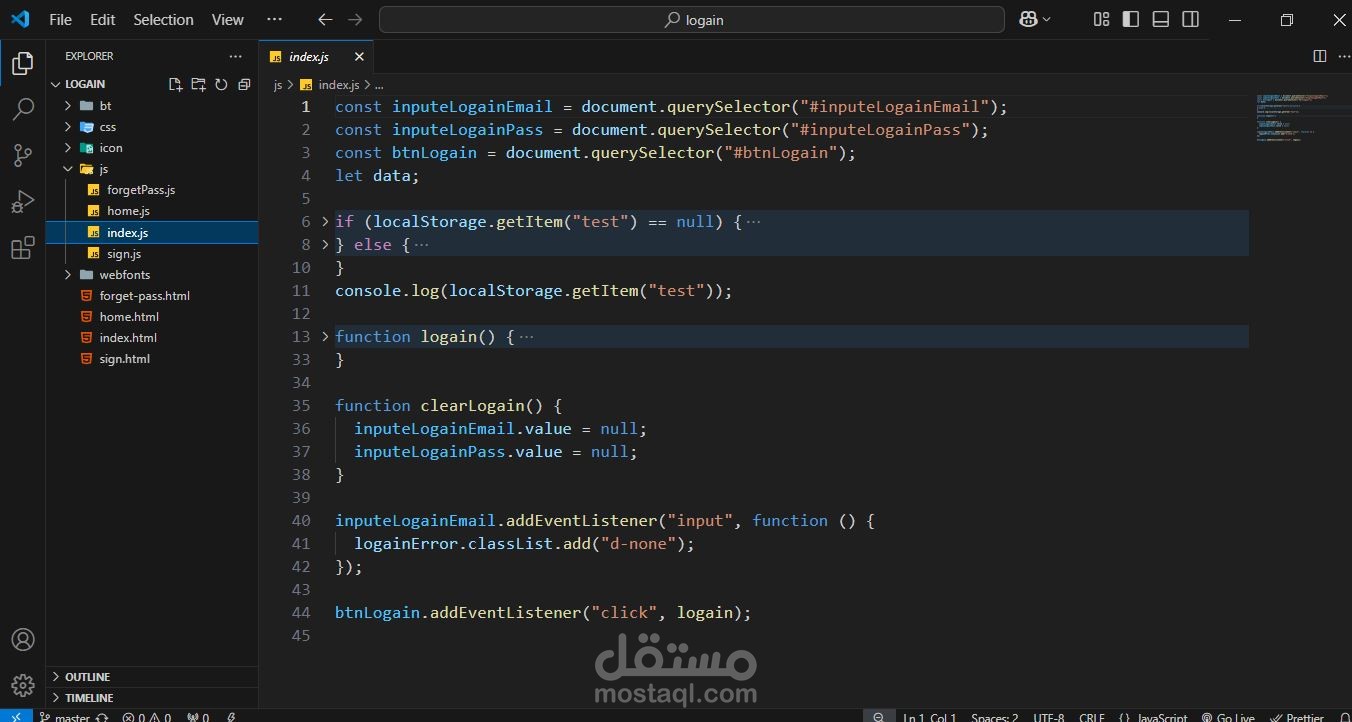
Task: Open the Edit menu
Action: click(x=102, y=19)
